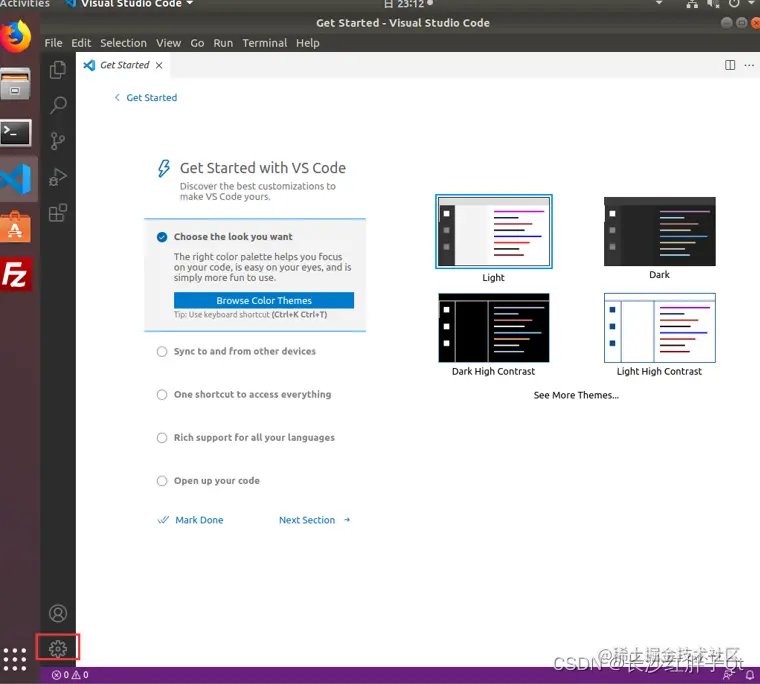Choose the Dark High Contrast theme thumbnail
The height and width of the screenshot is (684, 760).
coord(493,328)
